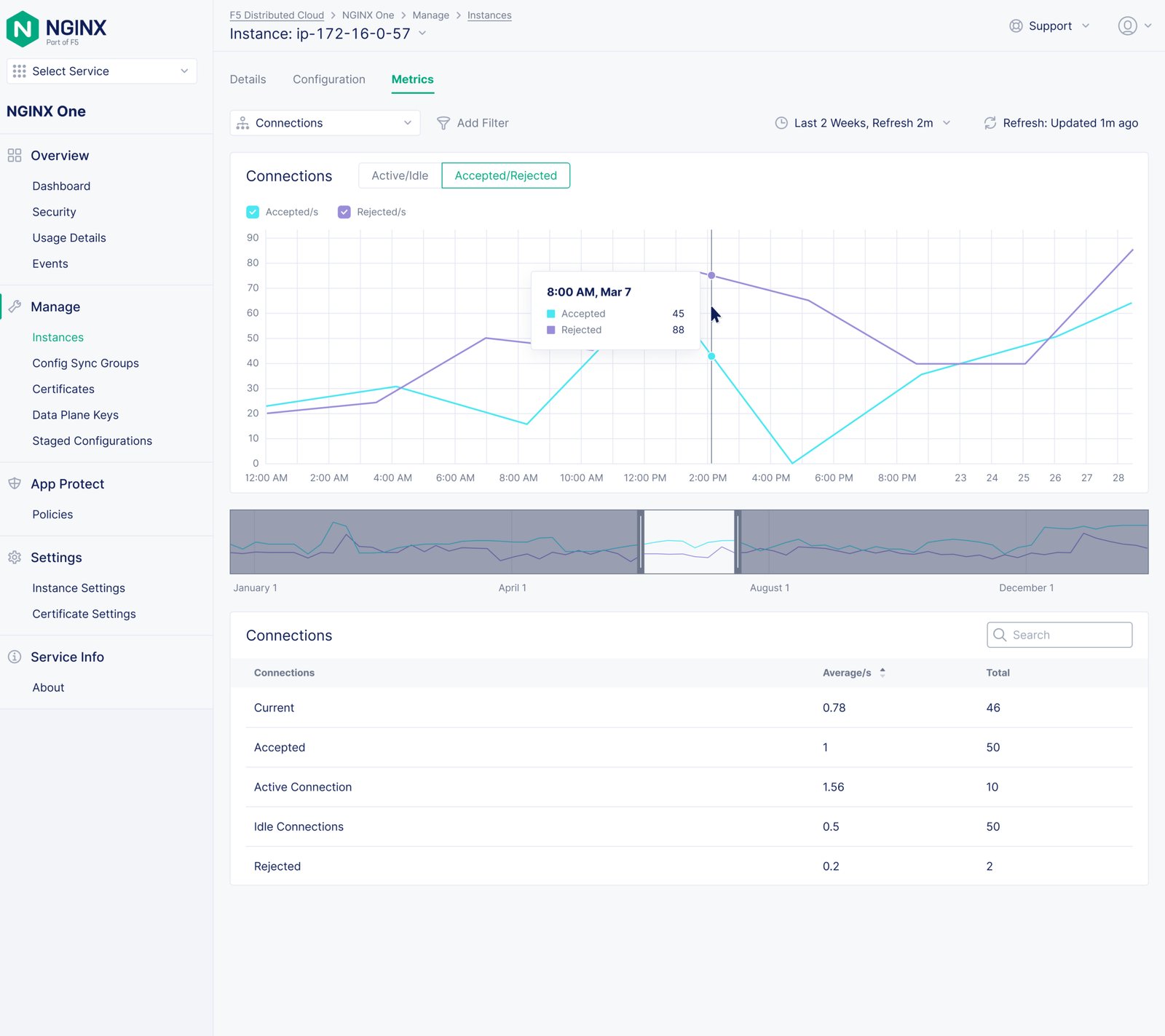Click the Settings gear icon in sidebar
This screenshot has width=1165, height=1036.
[x=15, y=558]
